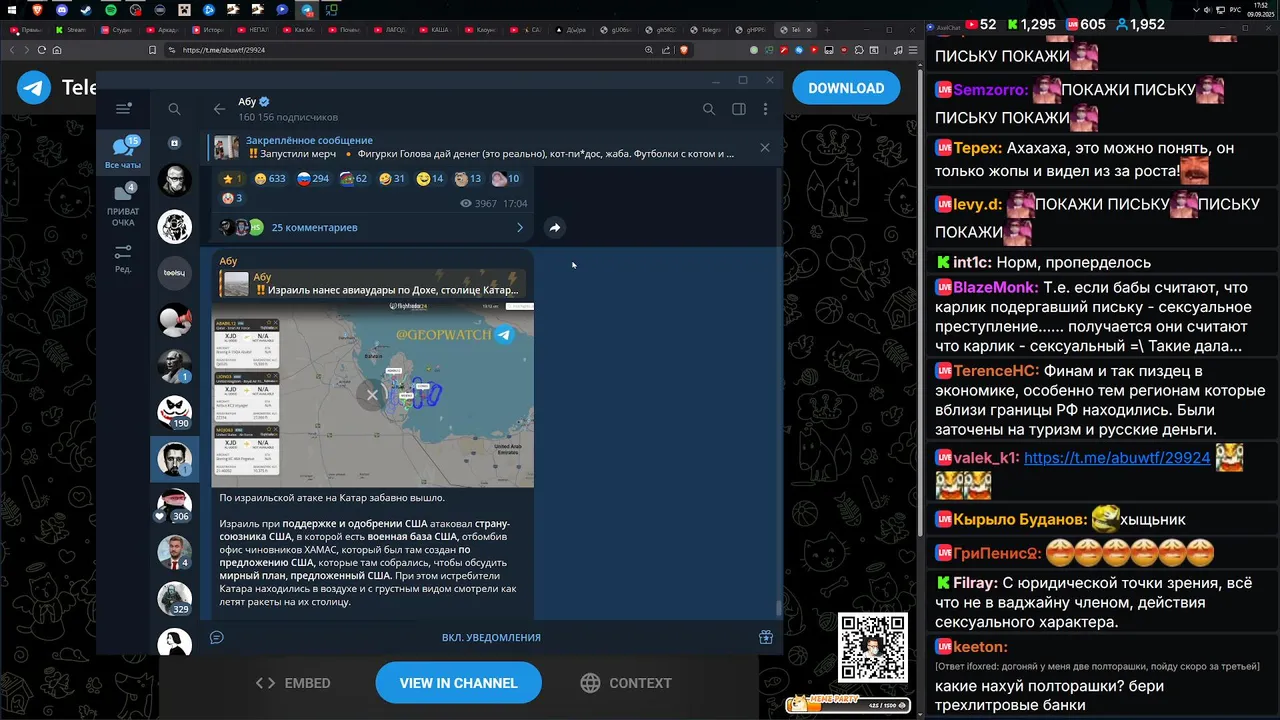Open the chat with 329 unread badge
Viewport: 1280px width, 720px height.
click(x=174, y=597)
